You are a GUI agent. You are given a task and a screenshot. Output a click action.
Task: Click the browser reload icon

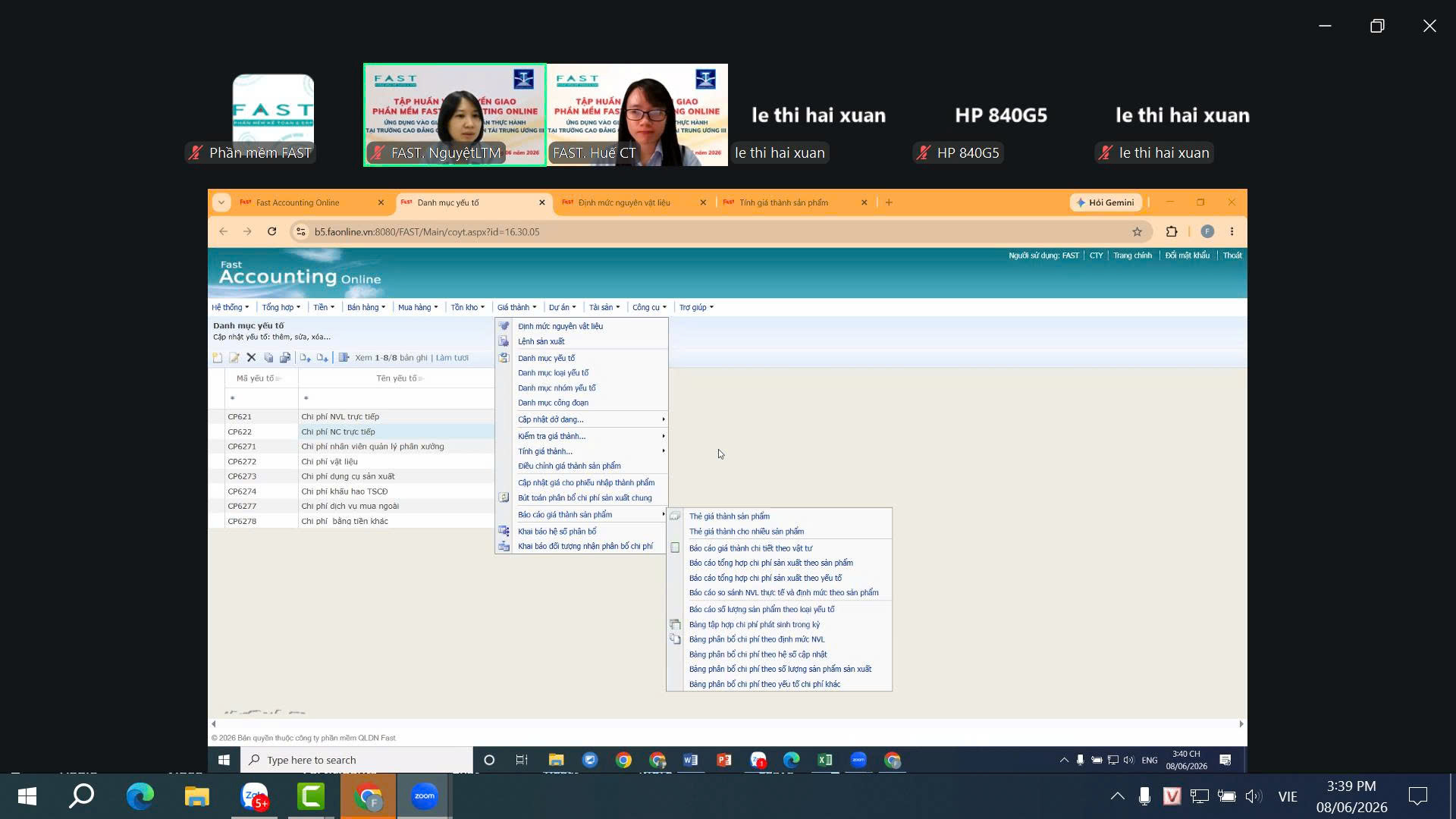(x=271, y=232)
